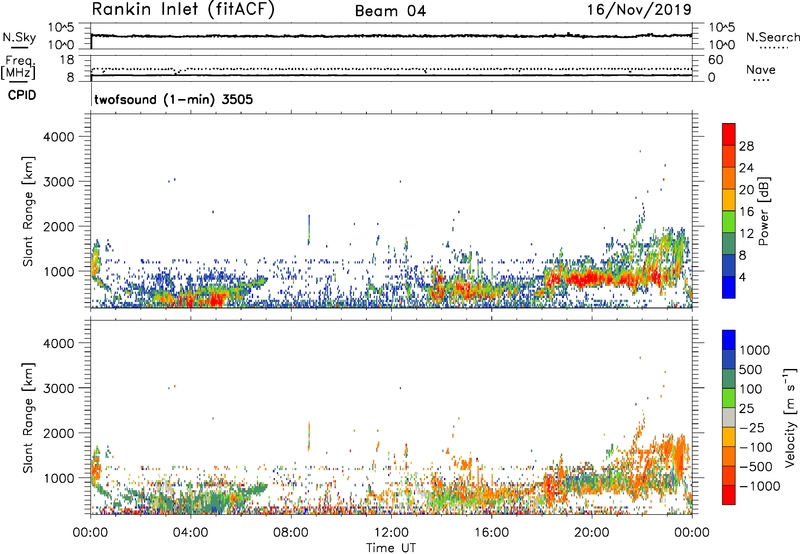This screenshot has height=554, width=800.
Task: Click the '08:00' time axis label
Action: click(x=291, y=533)
